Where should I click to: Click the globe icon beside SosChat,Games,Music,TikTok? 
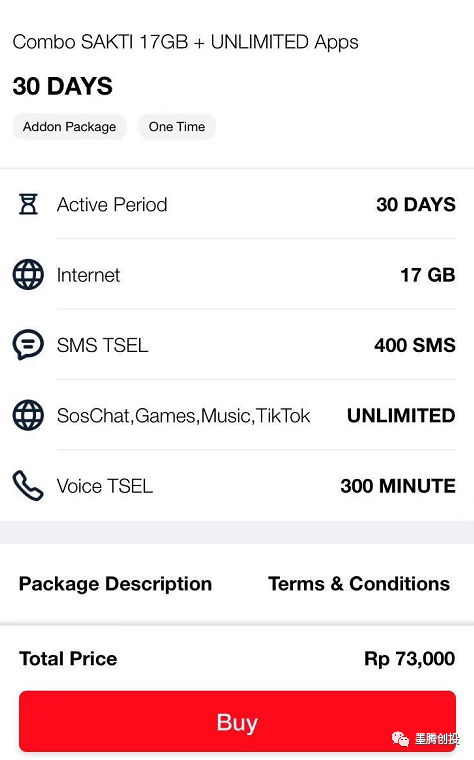28,415
